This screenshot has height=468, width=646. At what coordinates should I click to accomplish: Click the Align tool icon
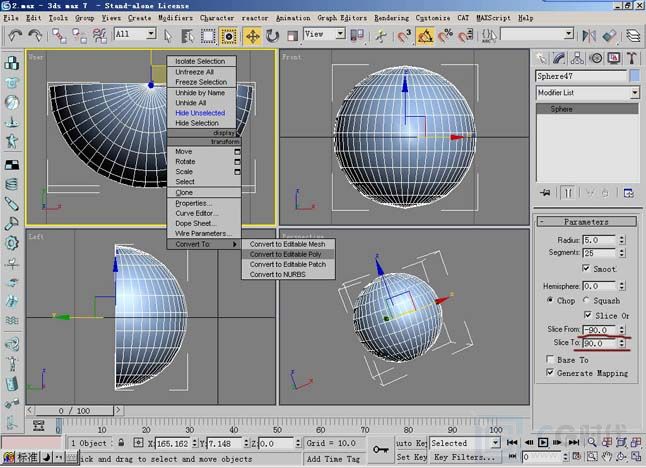click(609, 36)
